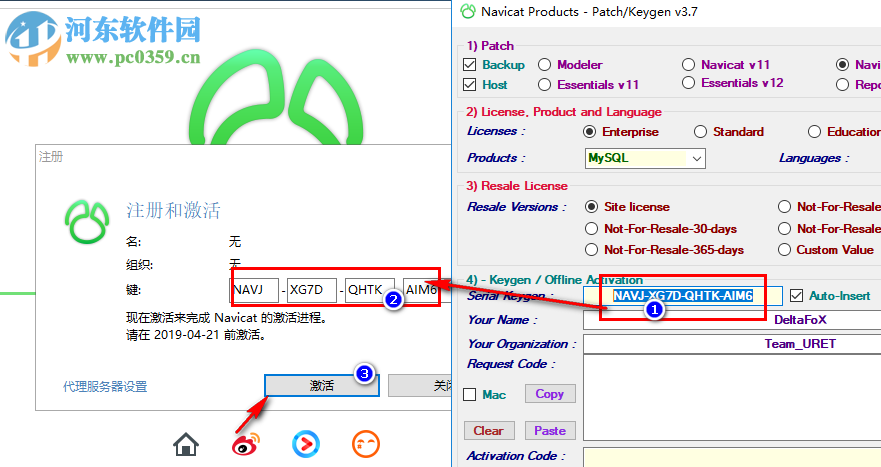Click the second key box containing XG7D
881x467 pixels.
pyautogui.click(x=312, y=290)
